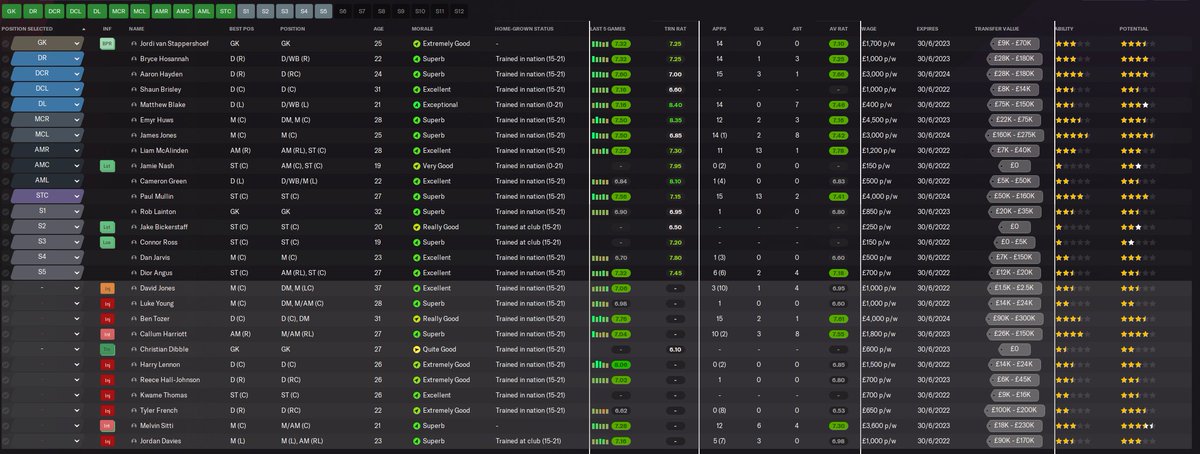Click James Jones's £160K - £275K transfer value badge

click(x=1015, y=135)
